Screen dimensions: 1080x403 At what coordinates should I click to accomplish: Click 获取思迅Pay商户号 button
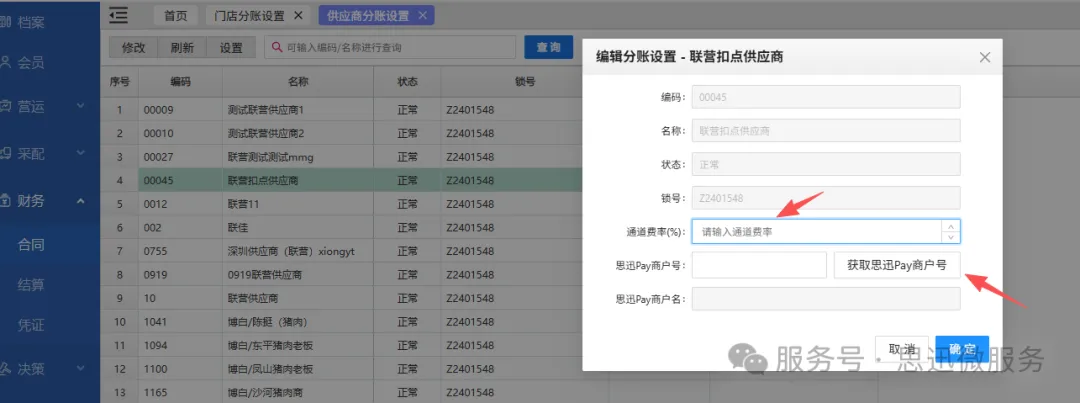point(897,265)
